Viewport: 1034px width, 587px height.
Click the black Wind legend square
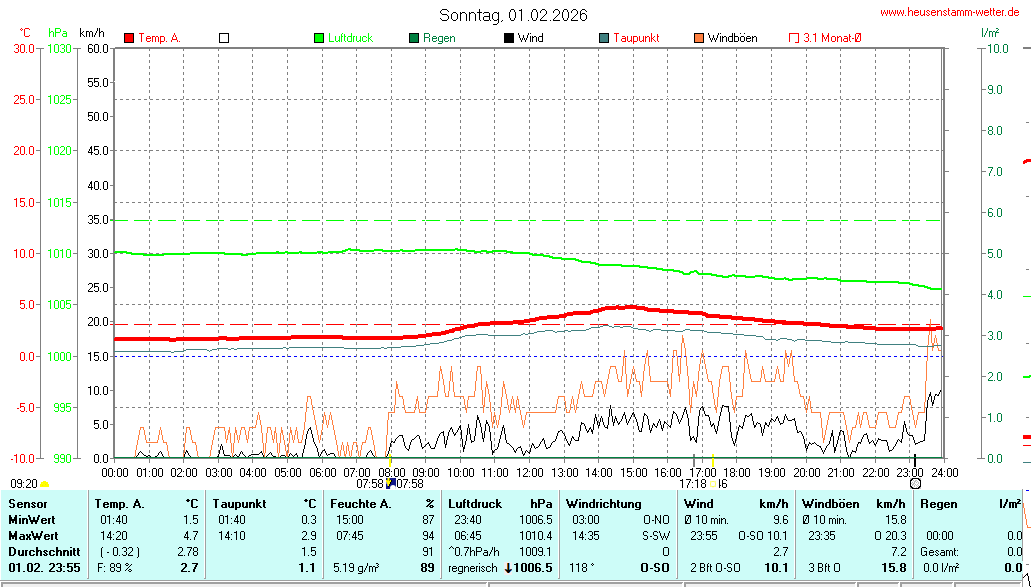pyautogui.click(x=509, y=38)
